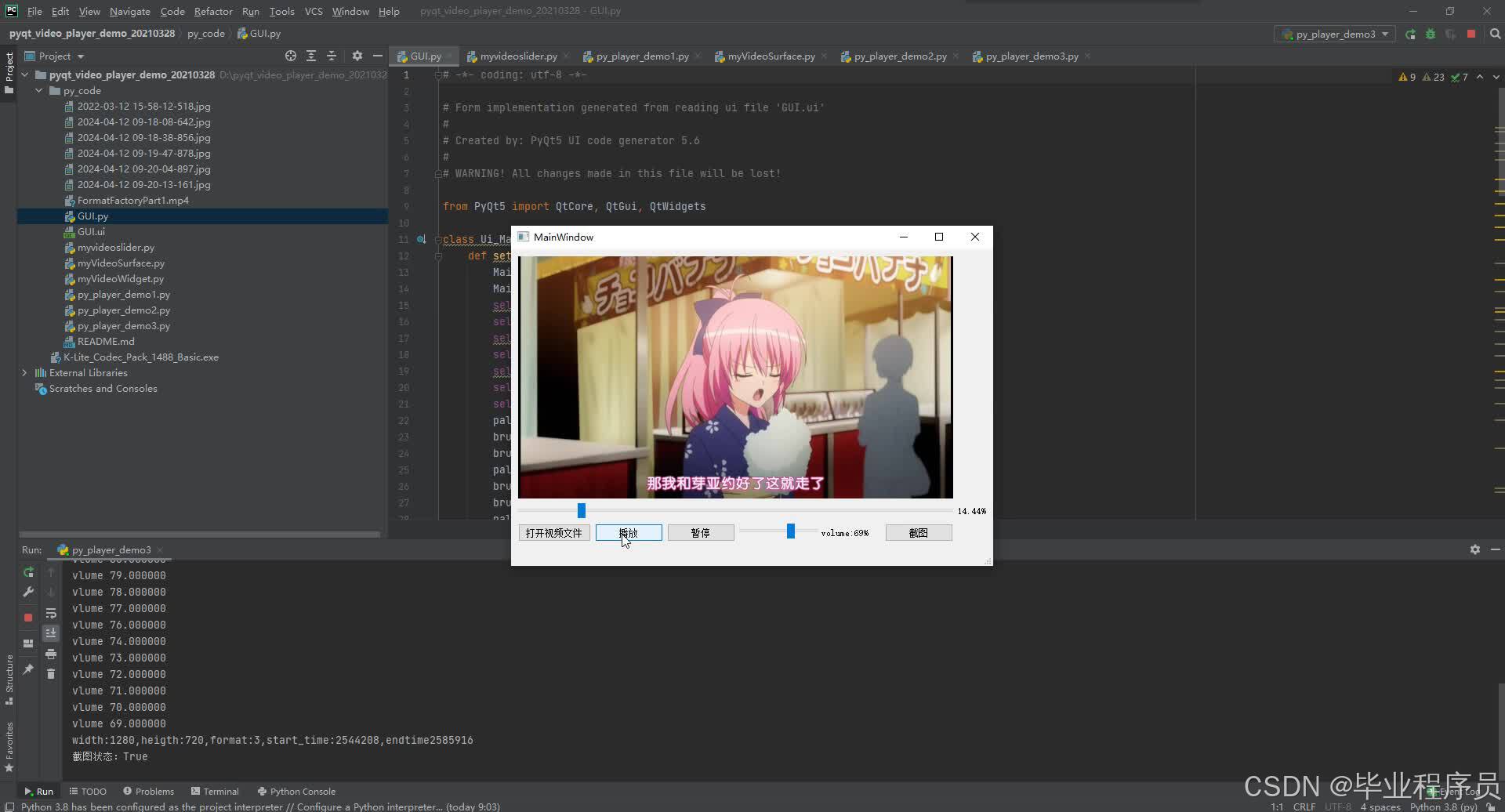The width and height of the screenshot is (1505, 812).
Task: Hide the Project panel with minus icon
Action: click(377, 56)
